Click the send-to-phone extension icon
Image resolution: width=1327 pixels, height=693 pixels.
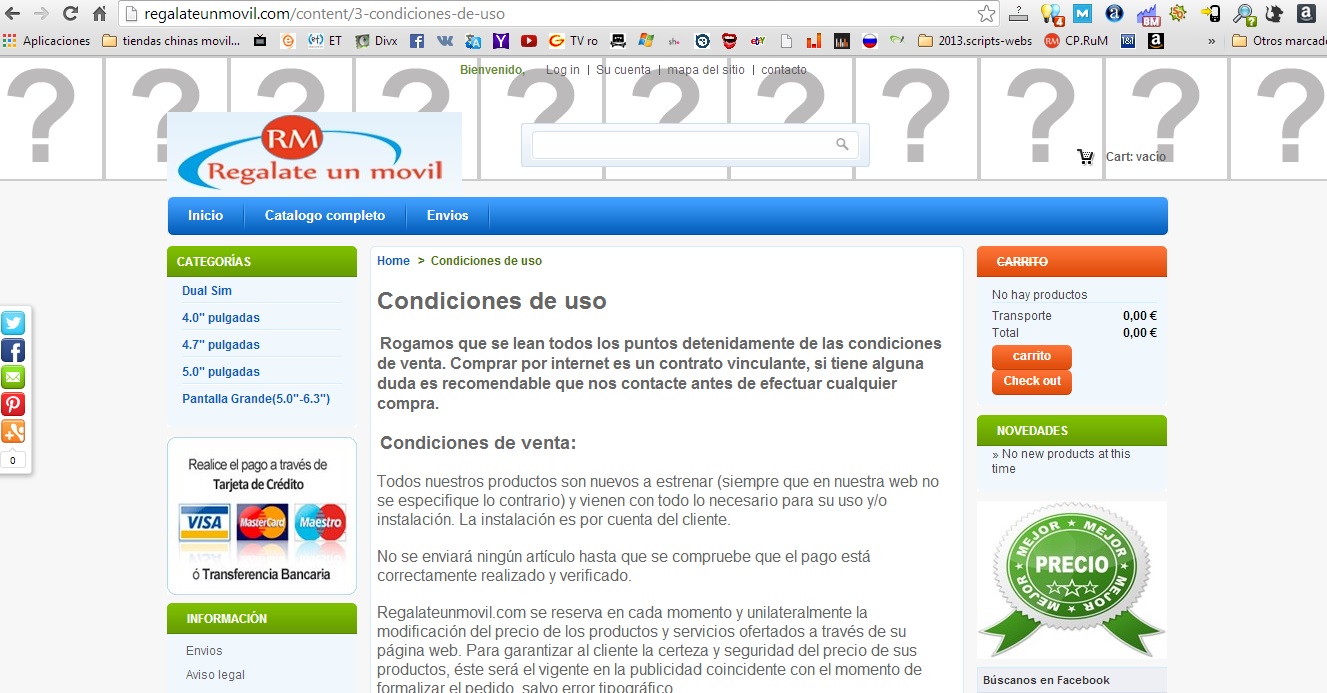tap(1212, 14)
